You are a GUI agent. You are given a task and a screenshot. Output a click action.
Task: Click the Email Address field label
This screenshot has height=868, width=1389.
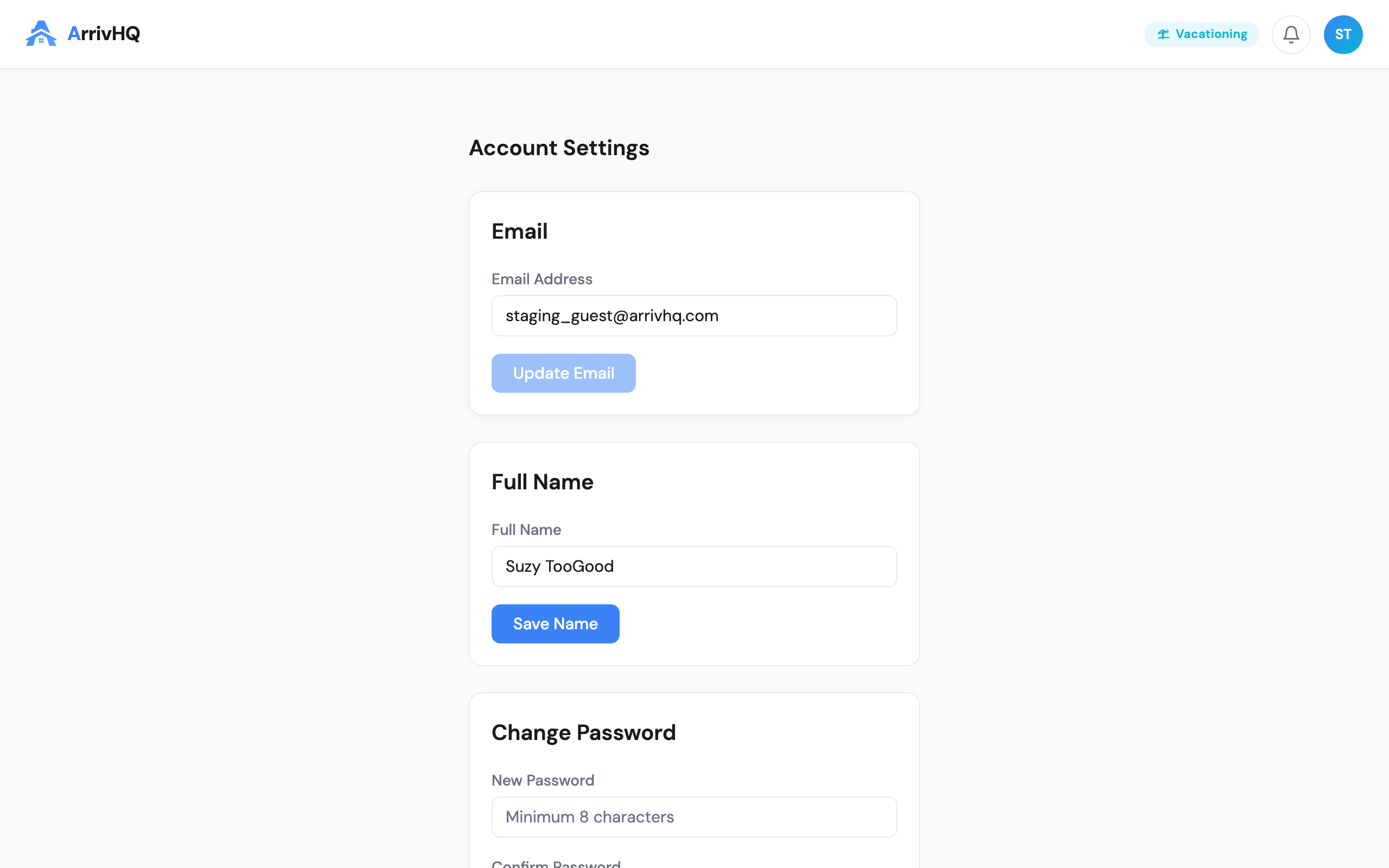542,279
